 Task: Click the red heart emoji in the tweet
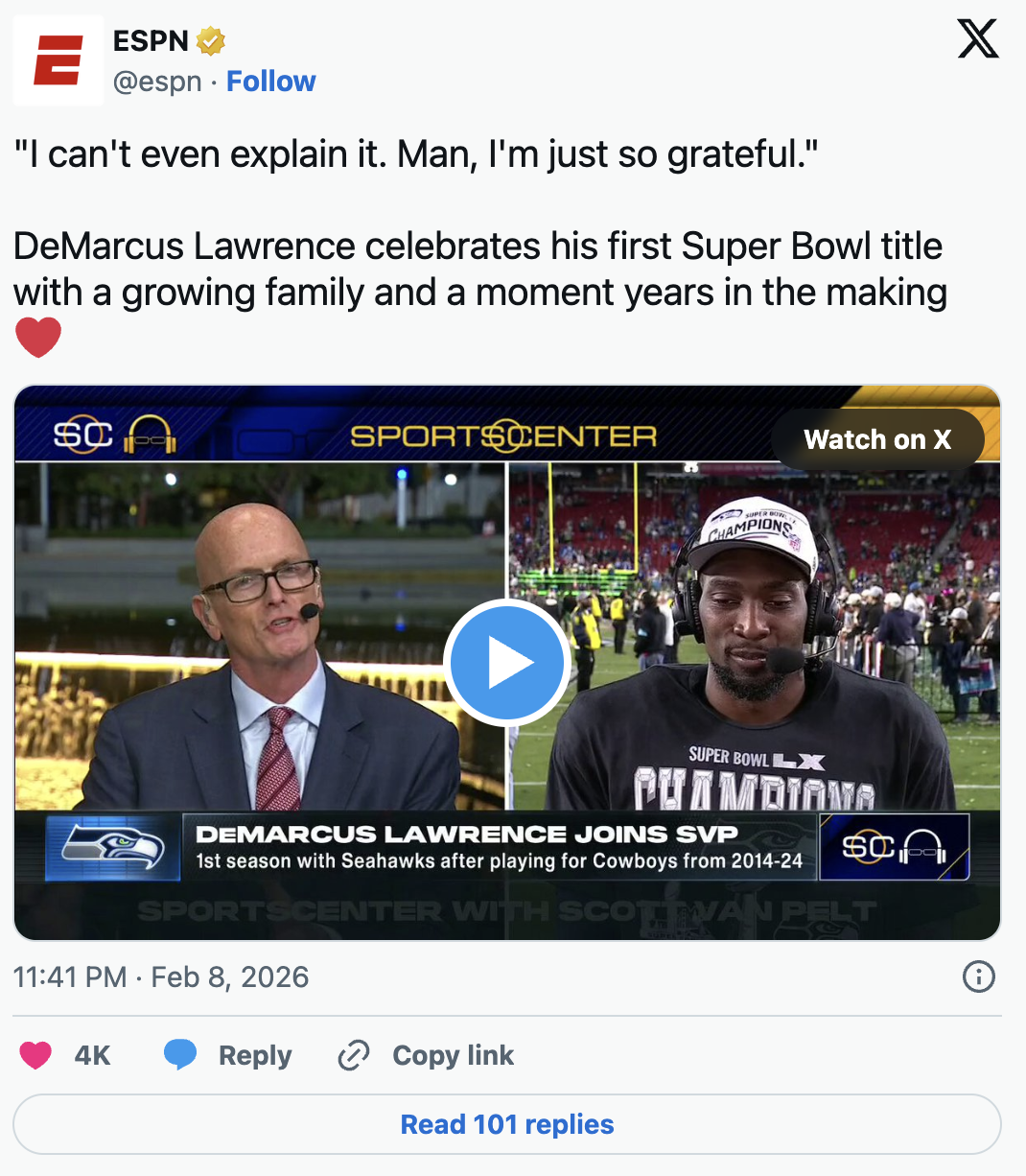pyautogui.click(x=38, y=338)
